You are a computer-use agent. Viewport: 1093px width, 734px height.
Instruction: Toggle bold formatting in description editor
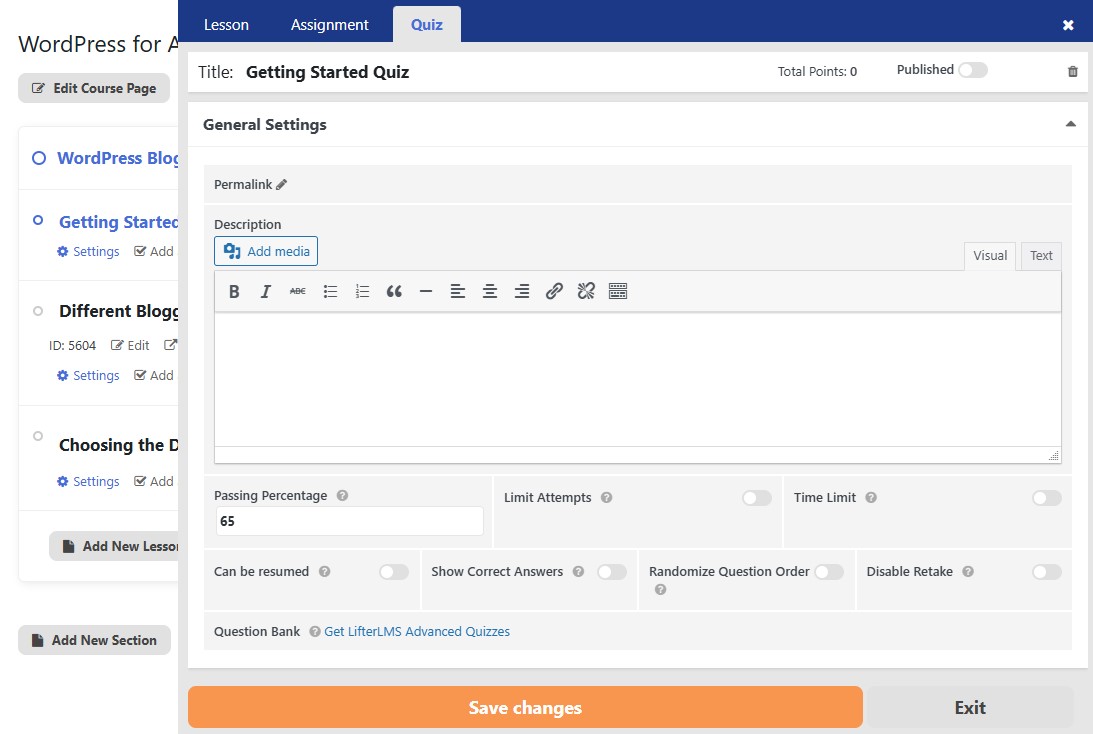point(234,291)
